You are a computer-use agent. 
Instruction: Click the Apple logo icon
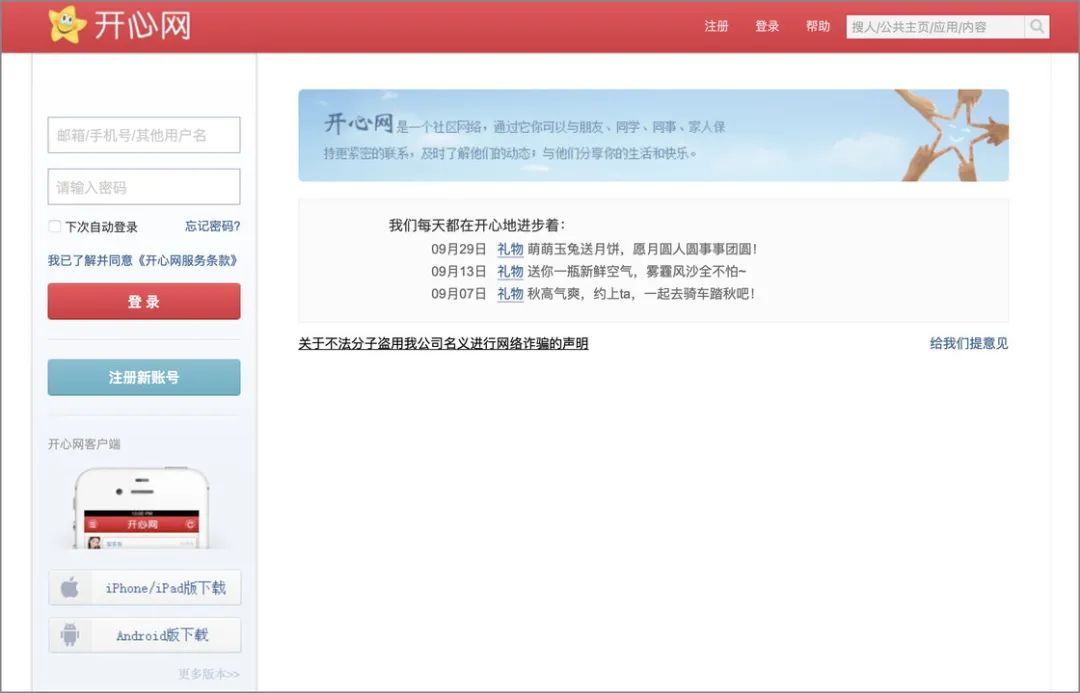pos(70,588)
